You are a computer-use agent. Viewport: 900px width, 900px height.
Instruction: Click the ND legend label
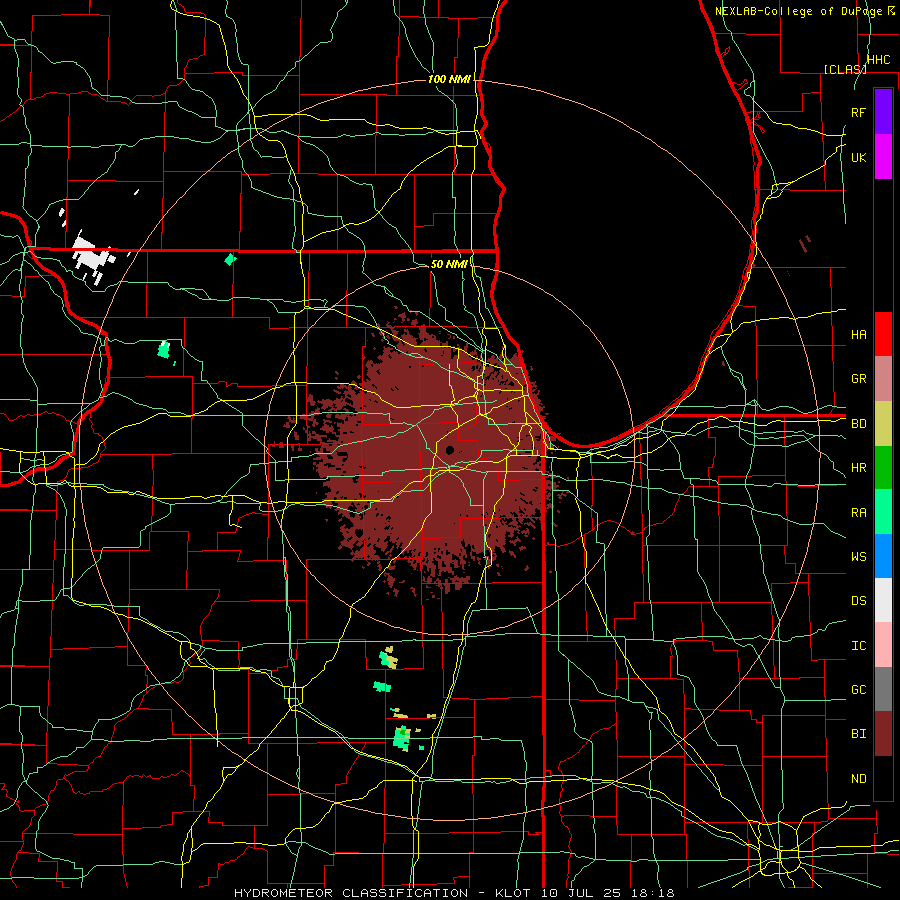pos(858,779)
